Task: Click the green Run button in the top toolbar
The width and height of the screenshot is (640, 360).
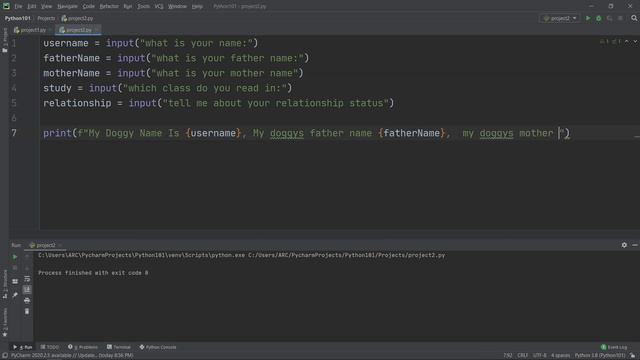Action: tap(588, 18)
